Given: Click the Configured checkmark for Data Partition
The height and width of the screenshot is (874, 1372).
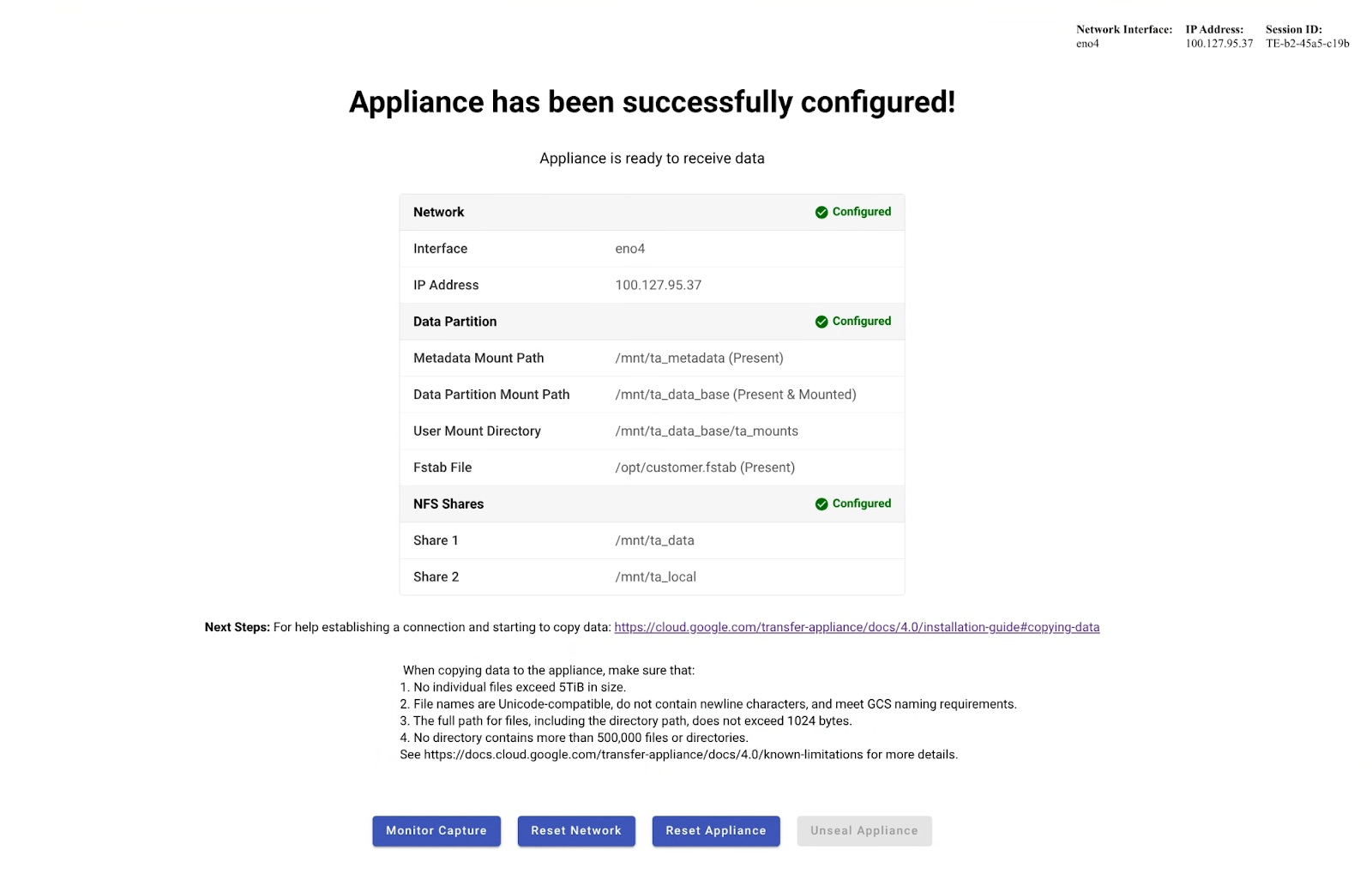Looking at the screenshot, I should pos(821,321).
